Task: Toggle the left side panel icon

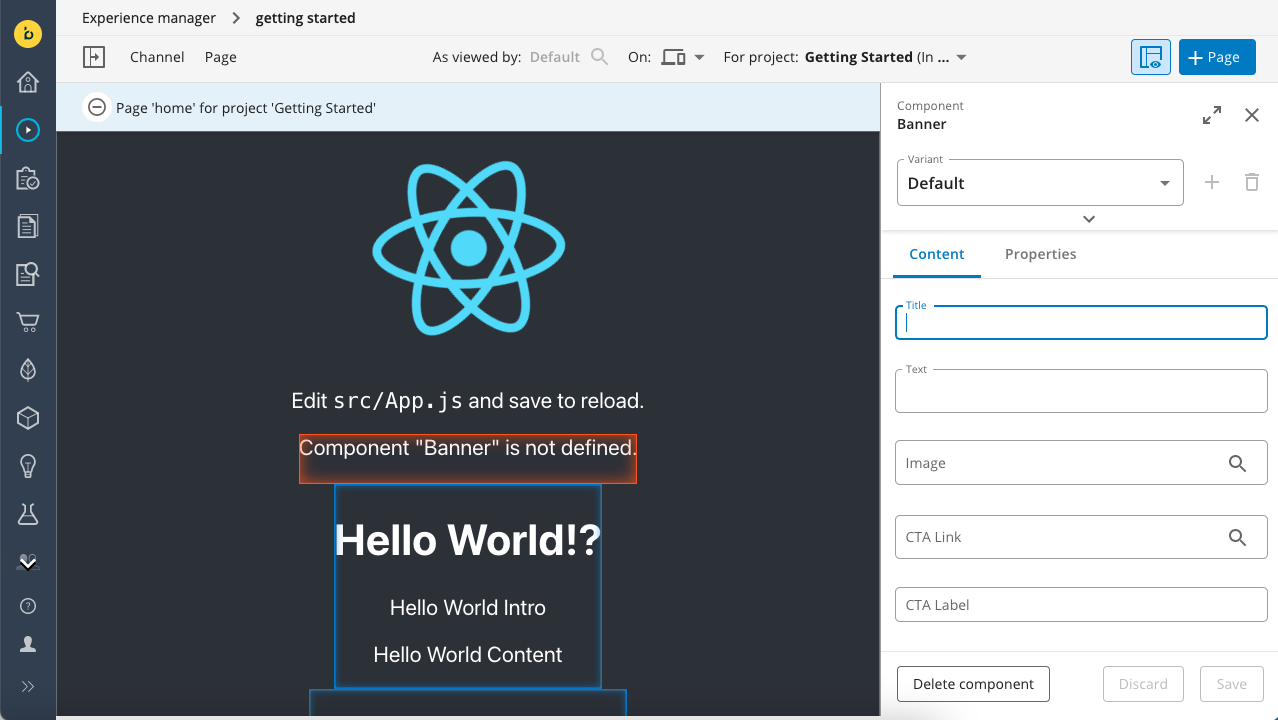Action: point(94,57)
